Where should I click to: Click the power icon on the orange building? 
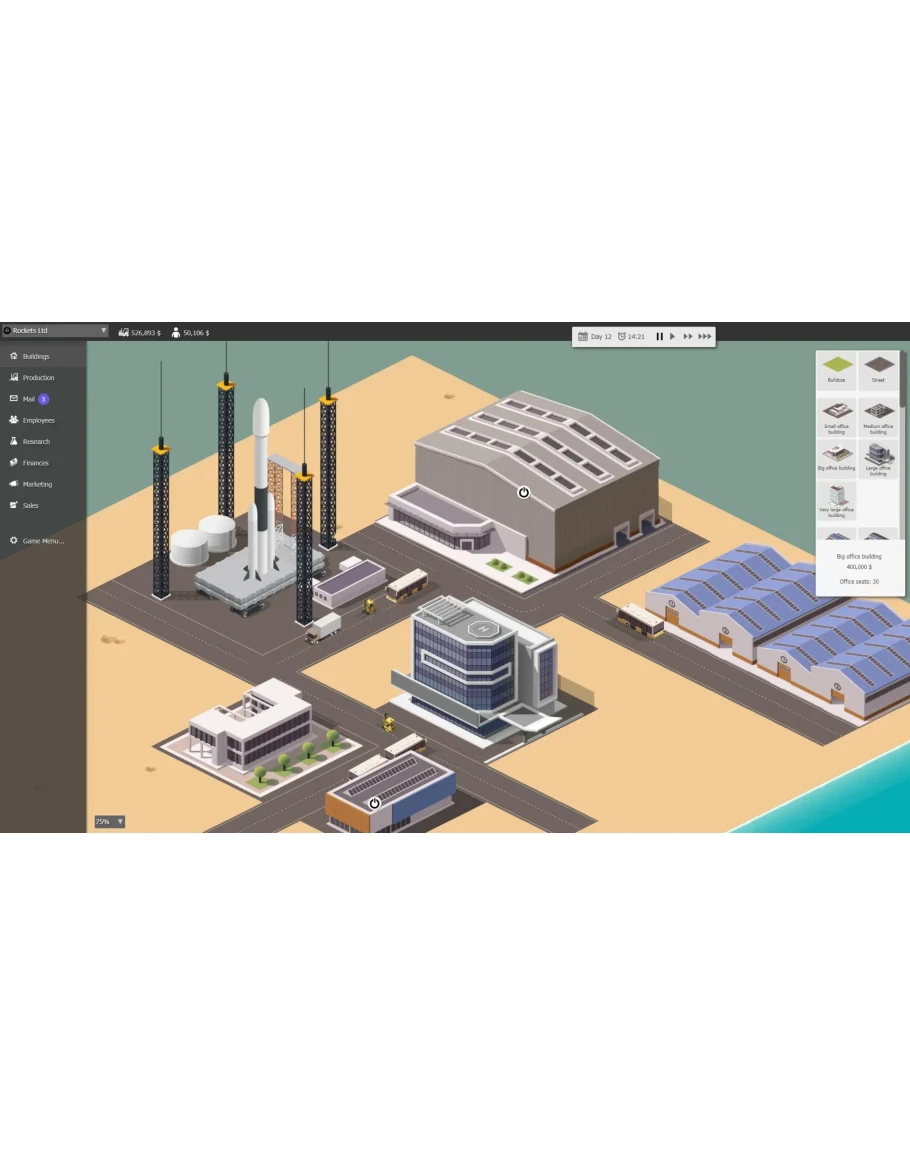coord(375,803)
